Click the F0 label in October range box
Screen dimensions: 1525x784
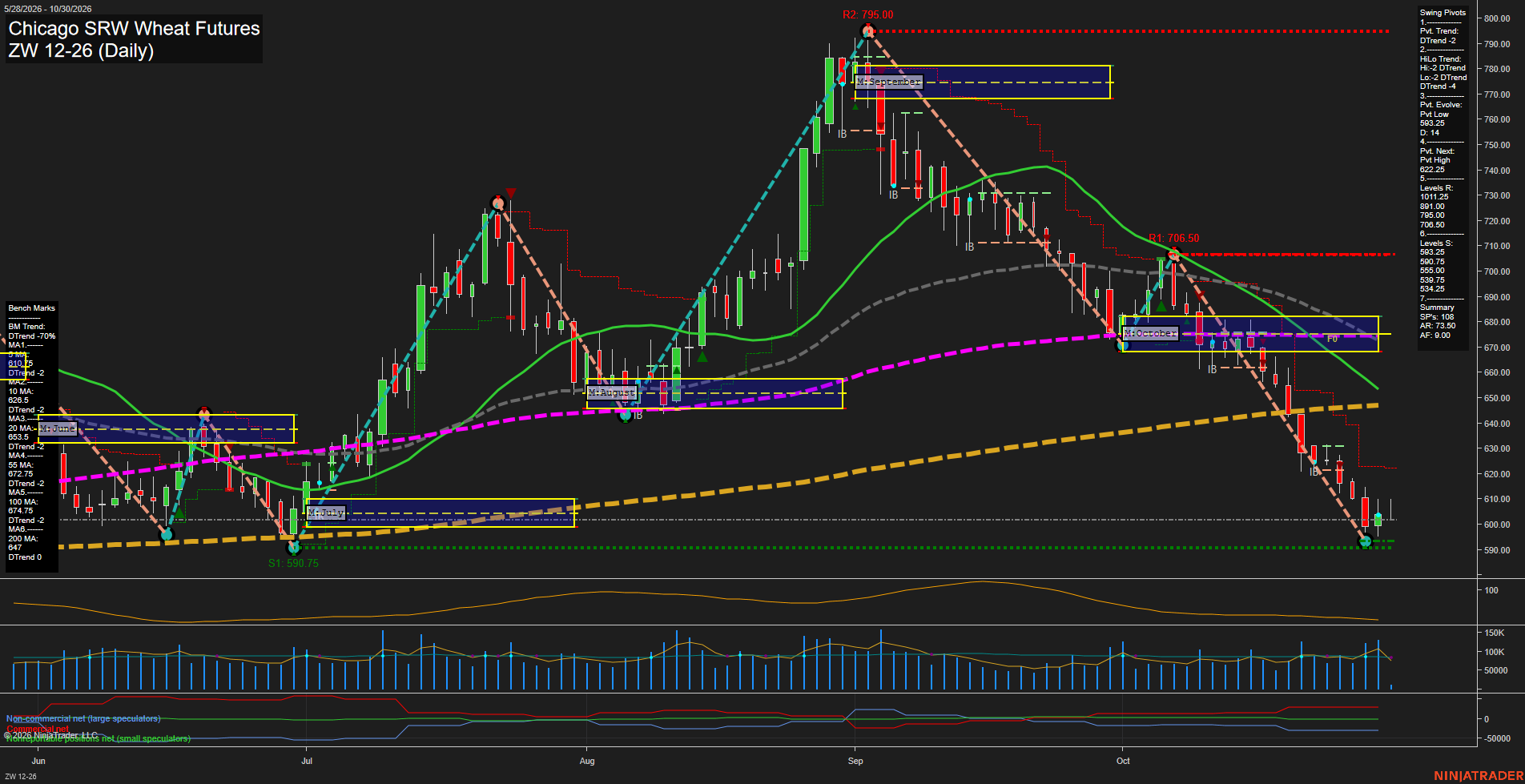click(1332, 340)
